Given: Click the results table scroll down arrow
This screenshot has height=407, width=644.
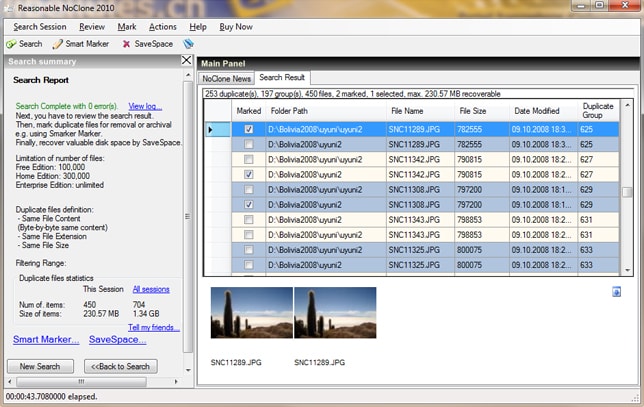Looking at the screenshot, I should 627,270.
